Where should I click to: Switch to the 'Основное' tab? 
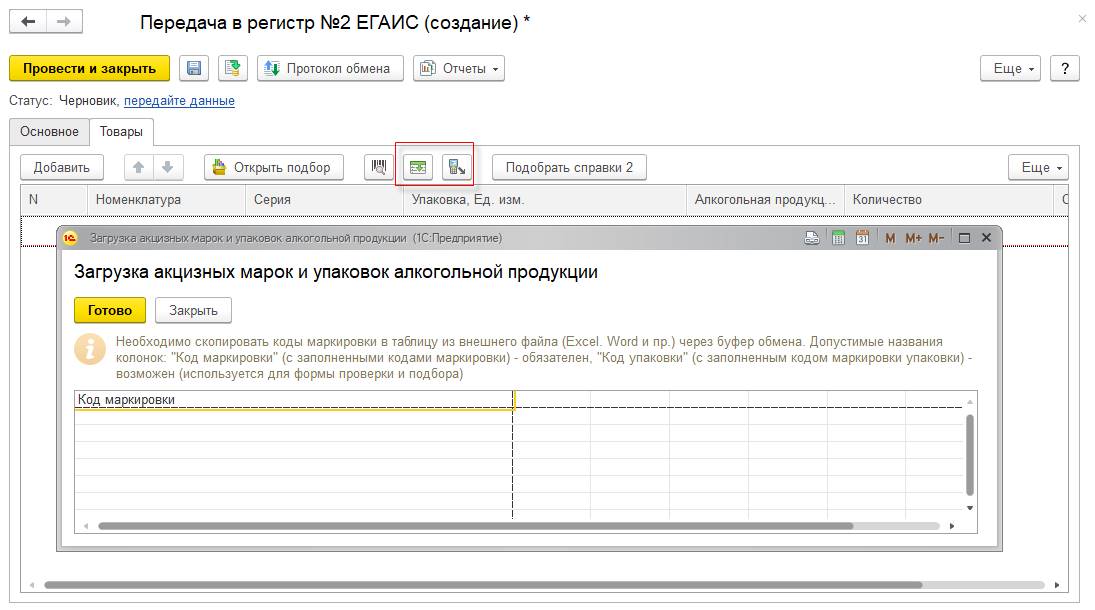(49, 131)
